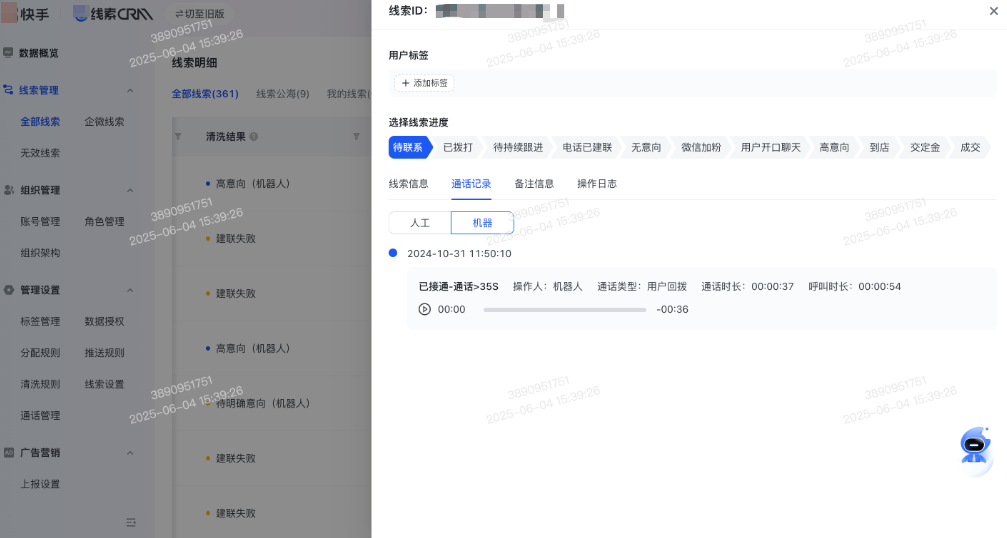Open 全部线索 in the sidebar

40,121
